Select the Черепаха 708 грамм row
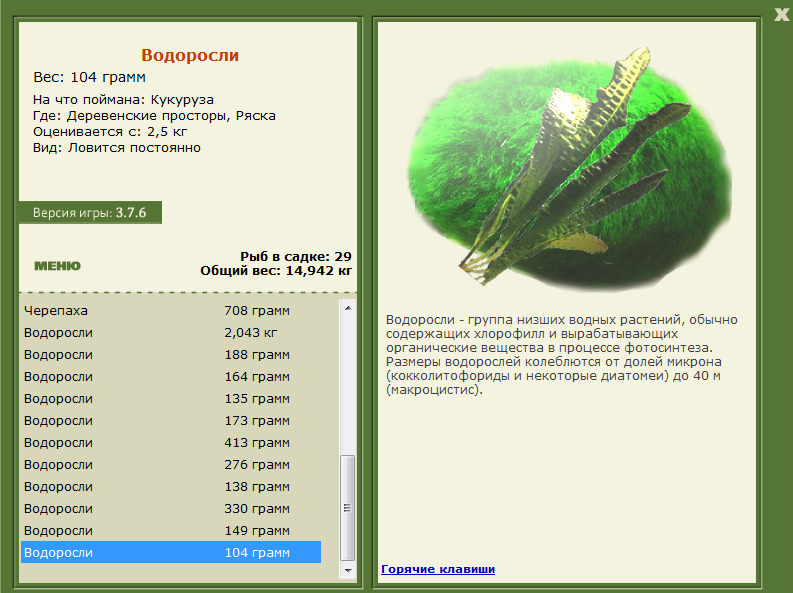 pyautogui.click(x=171, y=310)
